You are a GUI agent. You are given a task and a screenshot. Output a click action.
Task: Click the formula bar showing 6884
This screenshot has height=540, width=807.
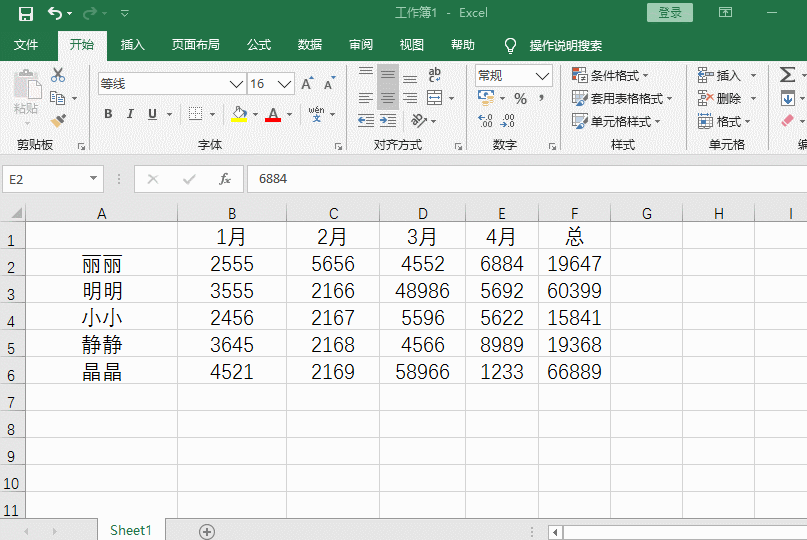pyautogui.click(x=527, y=179)
